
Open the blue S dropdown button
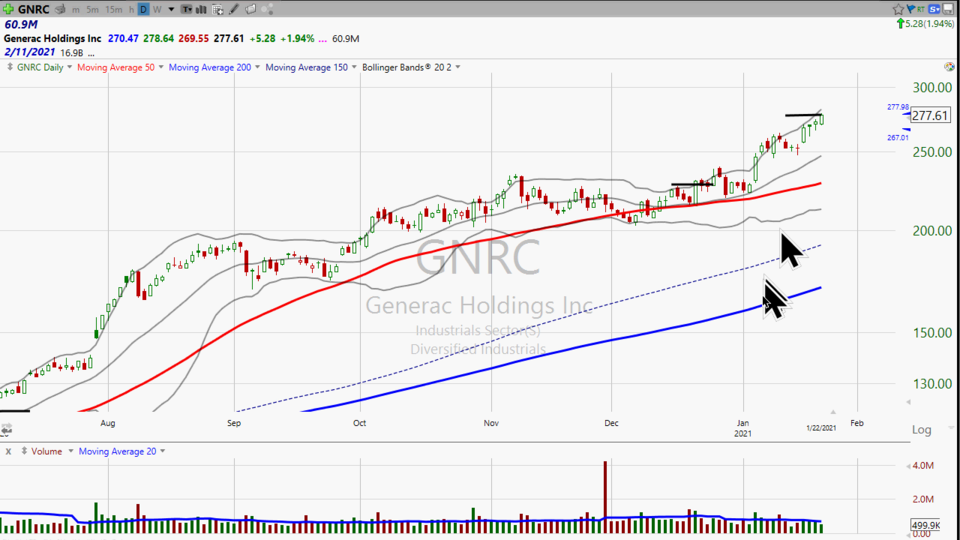click(934, 9)
